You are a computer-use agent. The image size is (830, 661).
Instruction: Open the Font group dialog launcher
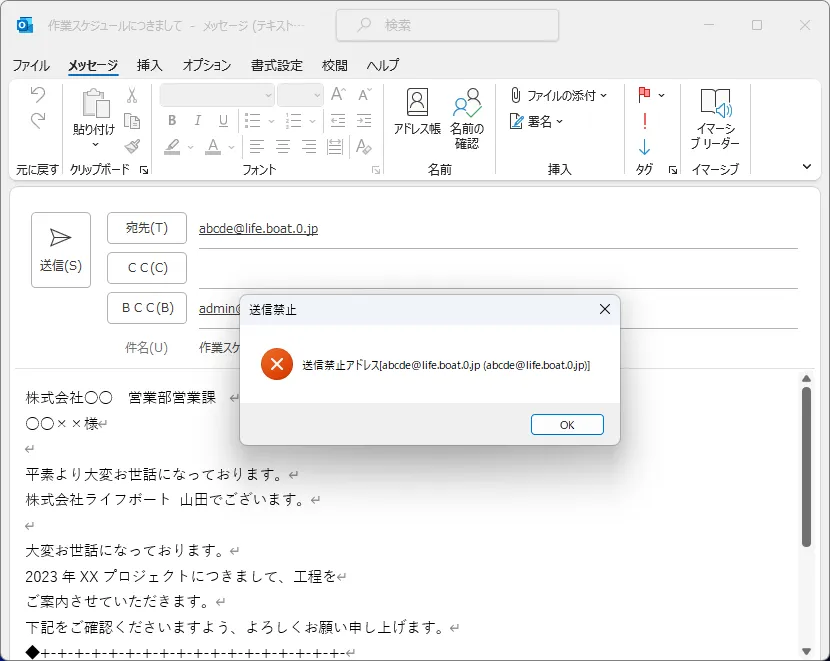[376, 170]
